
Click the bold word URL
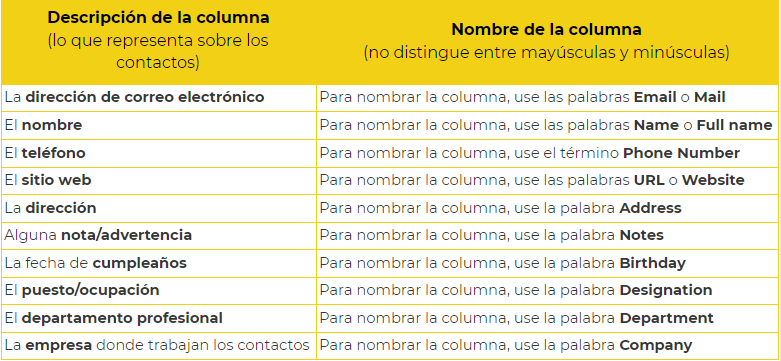pos(649,180)
